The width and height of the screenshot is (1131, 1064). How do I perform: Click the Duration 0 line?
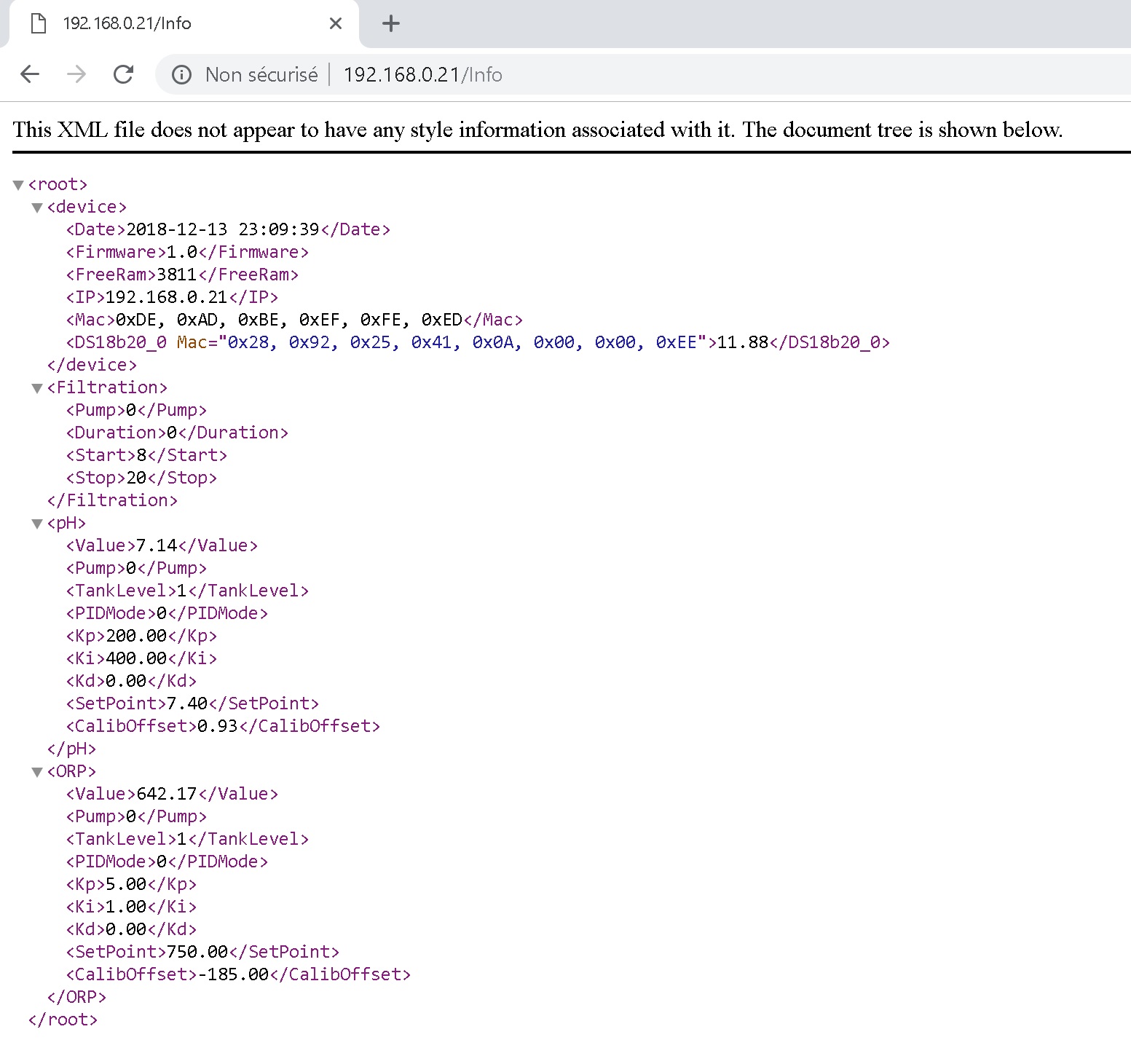click(x=177, y=433)
